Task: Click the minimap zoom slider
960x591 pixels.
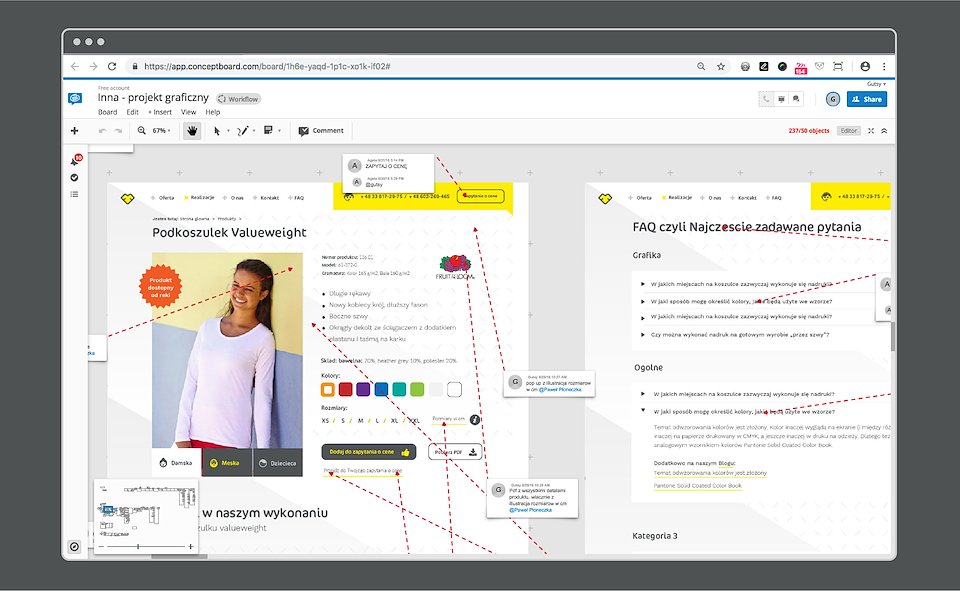Action: coord(146,546)
